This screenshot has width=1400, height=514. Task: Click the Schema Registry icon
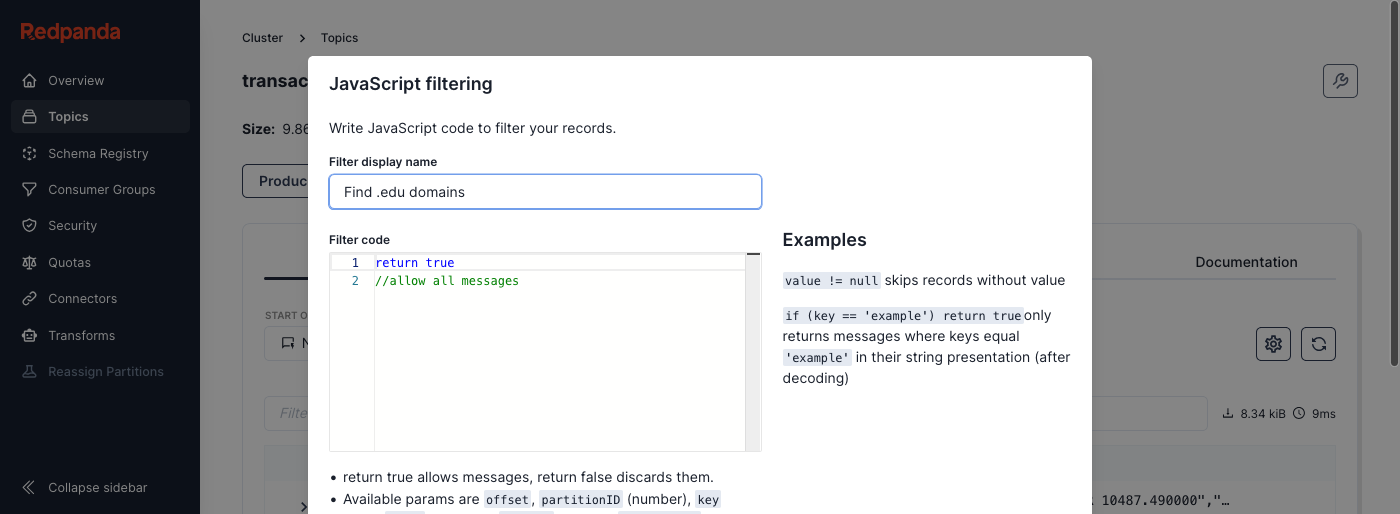tap(29, 153)
